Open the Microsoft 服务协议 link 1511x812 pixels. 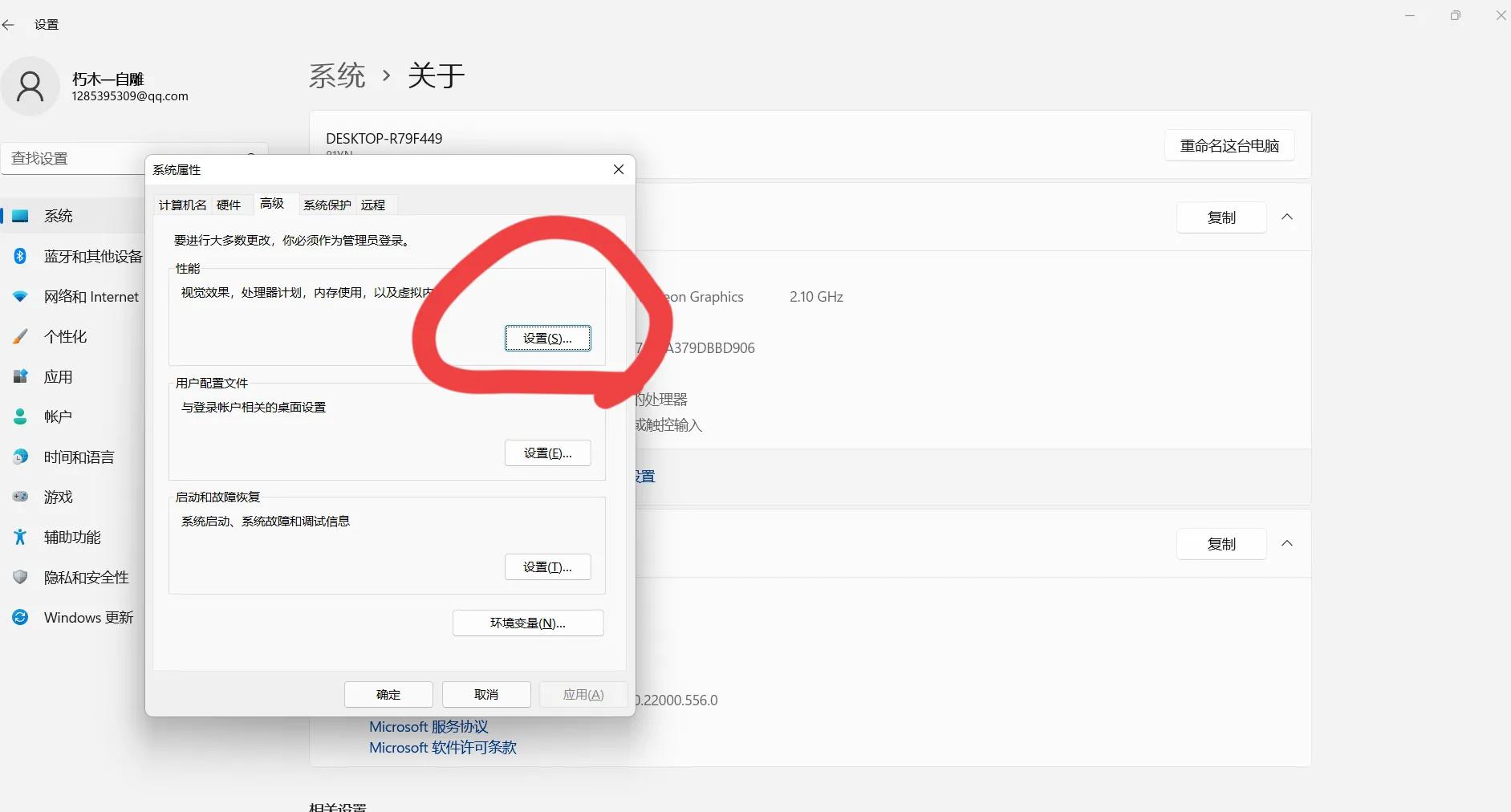tap(428, 727)
